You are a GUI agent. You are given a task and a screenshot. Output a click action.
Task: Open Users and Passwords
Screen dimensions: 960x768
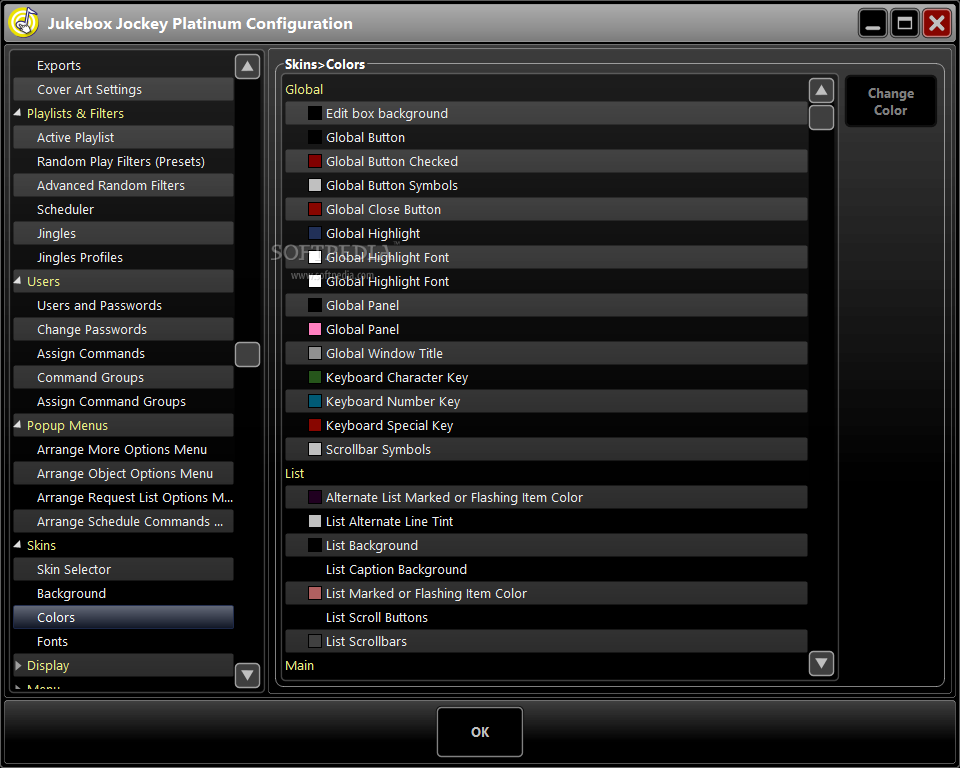(x=123, y=305)
